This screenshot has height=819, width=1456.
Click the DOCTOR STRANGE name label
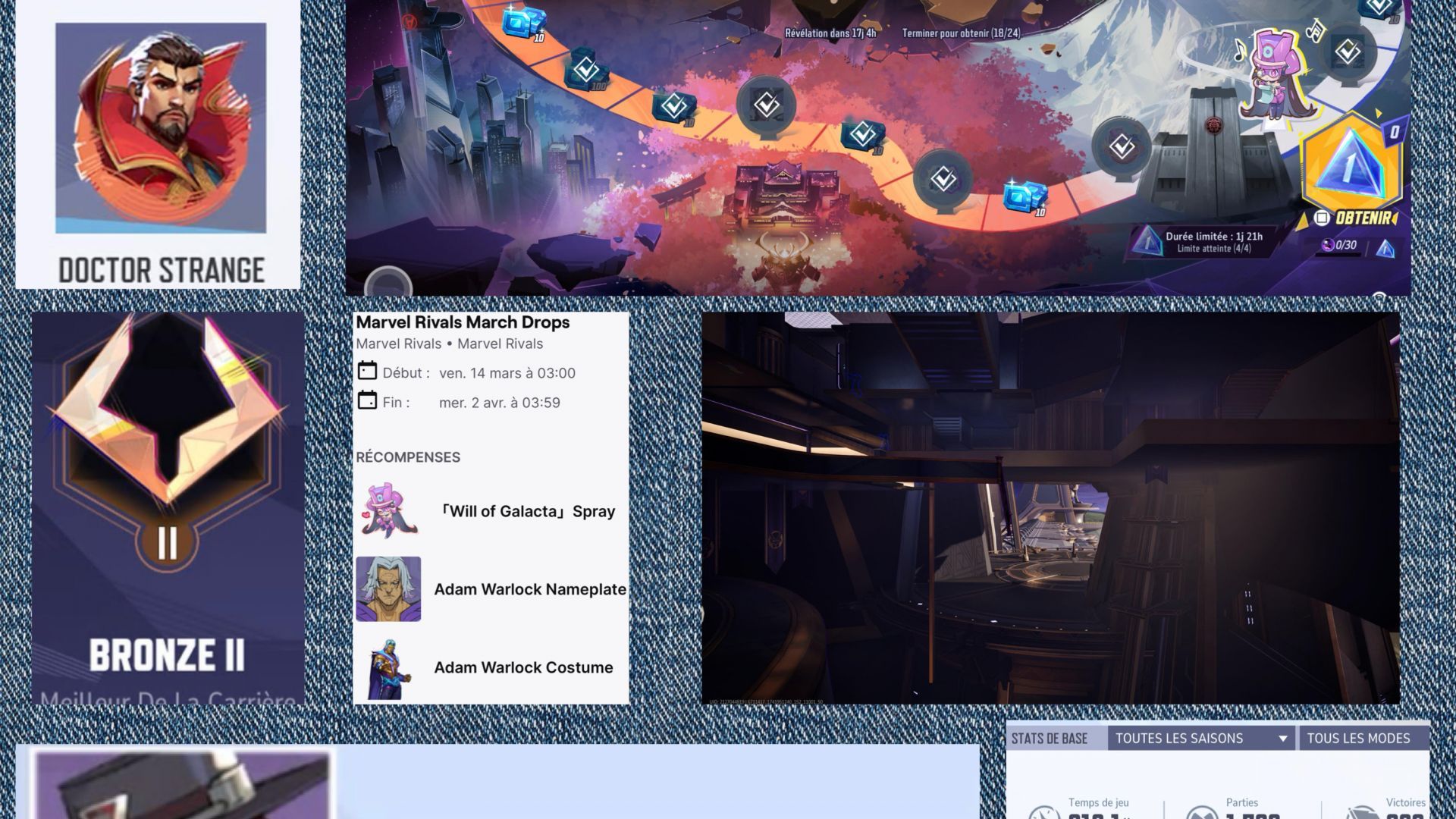[x=162, y=271]
